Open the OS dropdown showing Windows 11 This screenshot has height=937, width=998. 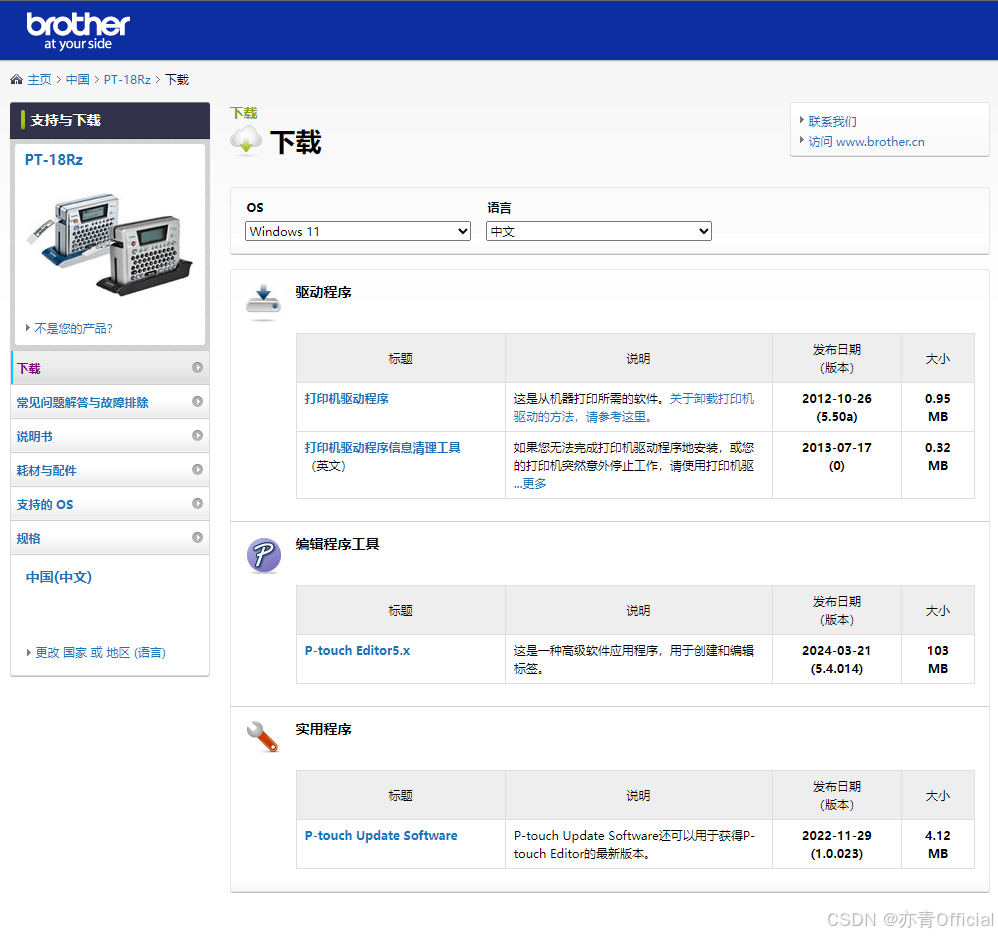point(358,231)
